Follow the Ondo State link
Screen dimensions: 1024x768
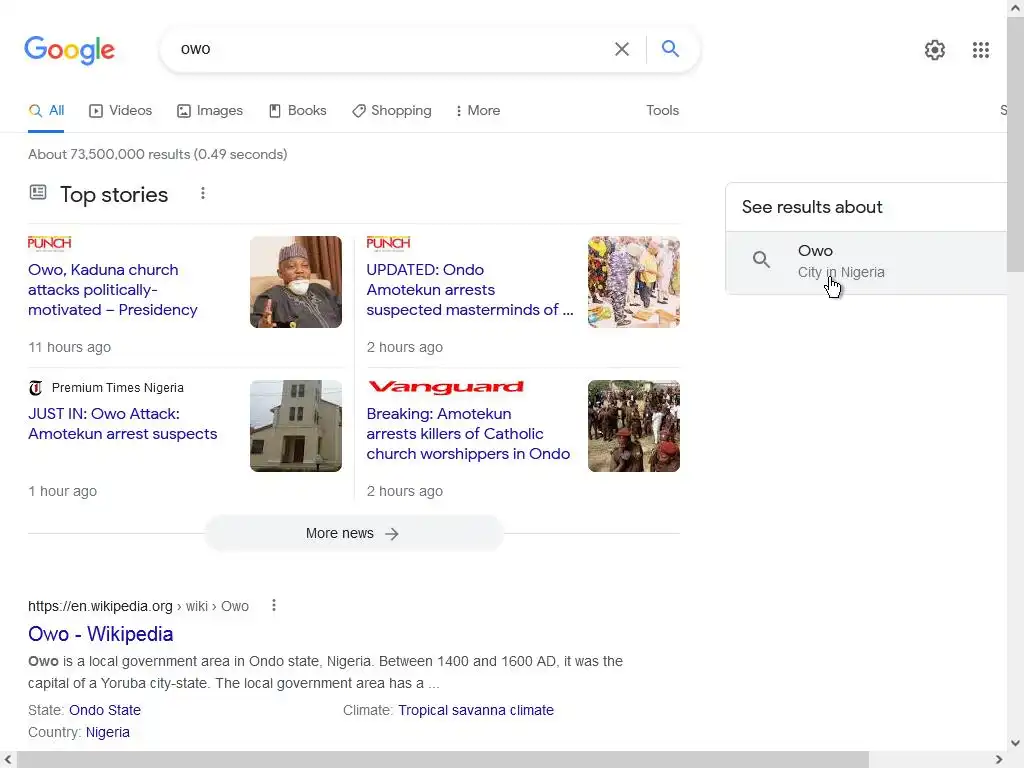[104, 710]
